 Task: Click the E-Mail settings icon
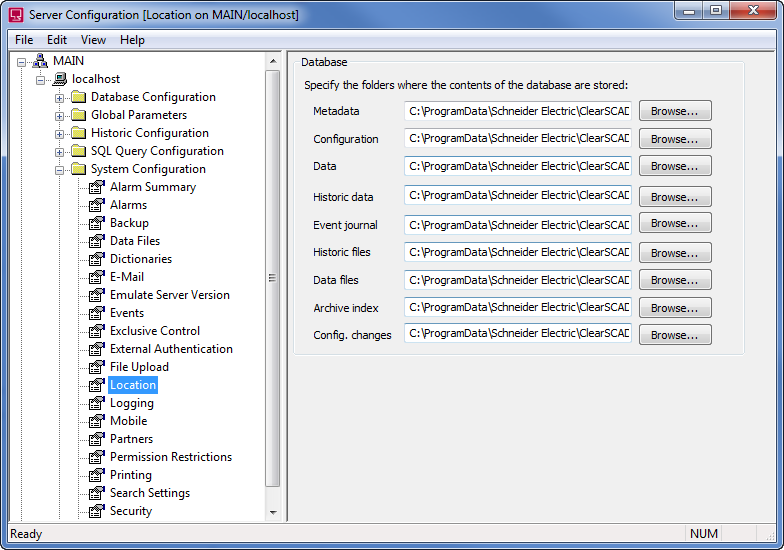coord(96,277)
